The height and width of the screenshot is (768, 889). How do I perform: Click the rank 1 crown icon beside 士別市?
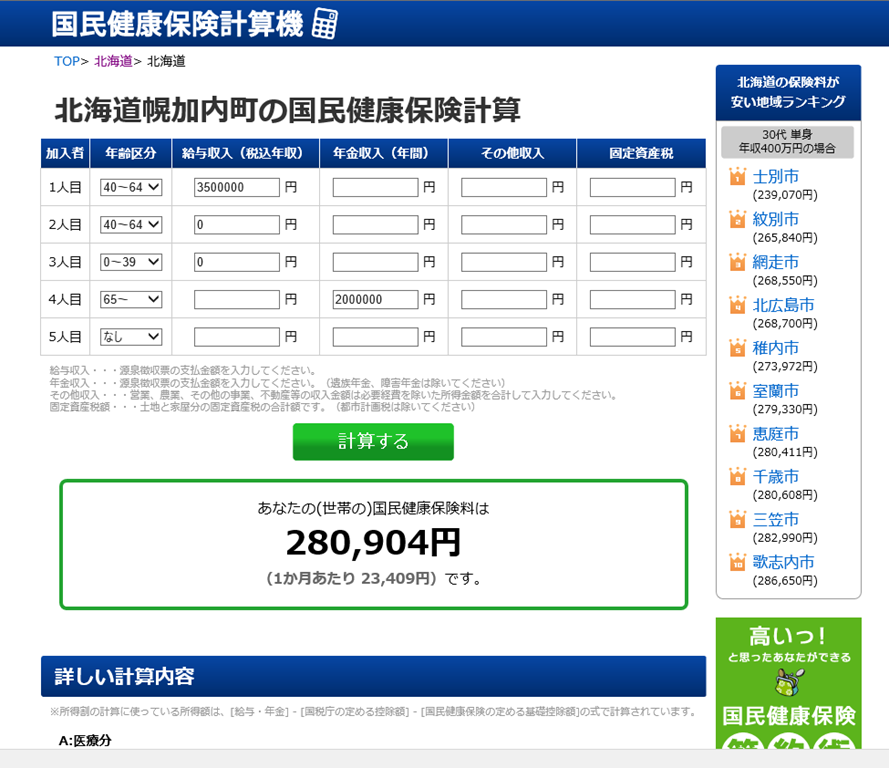click(738, 178)
